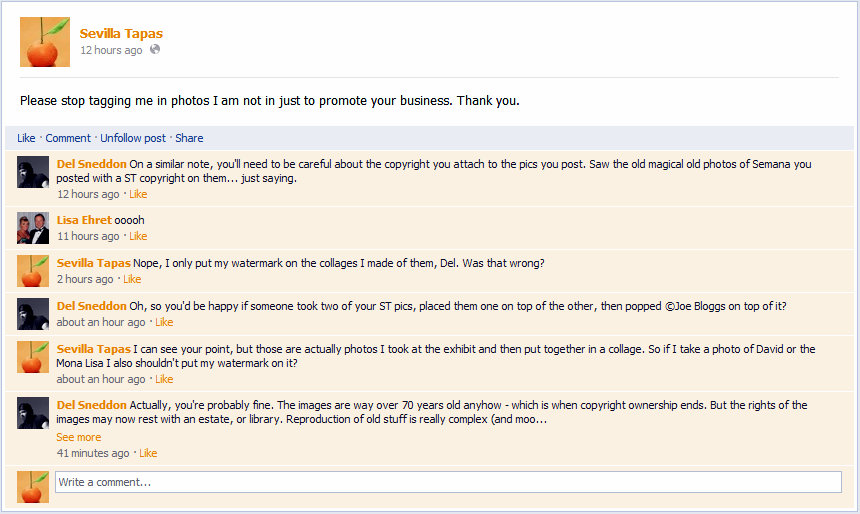Open Sevilla Tapas post profile picture
860x514 pixels.
45,43
